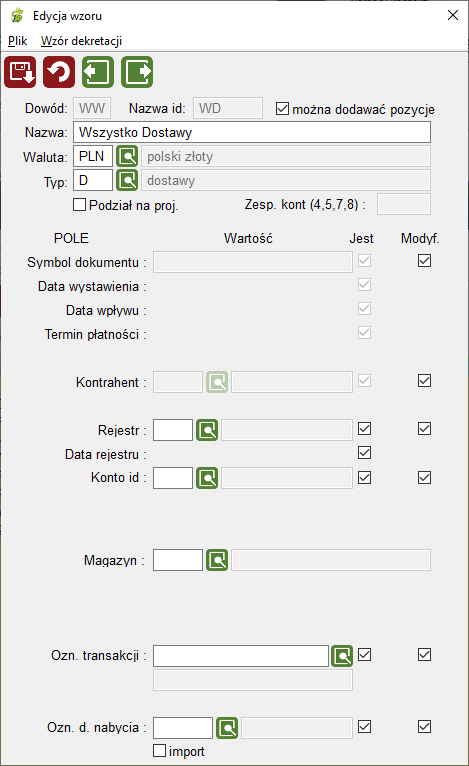Open the Plik menu

pos(18,41)
